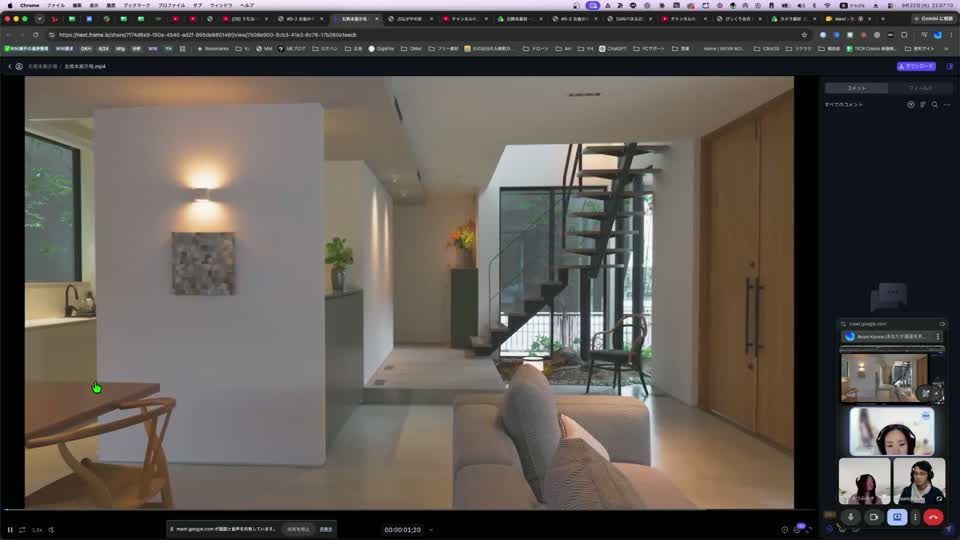Click the comment sort icon
The width and height of the screenshot is (960, 540).
point(923,105)
